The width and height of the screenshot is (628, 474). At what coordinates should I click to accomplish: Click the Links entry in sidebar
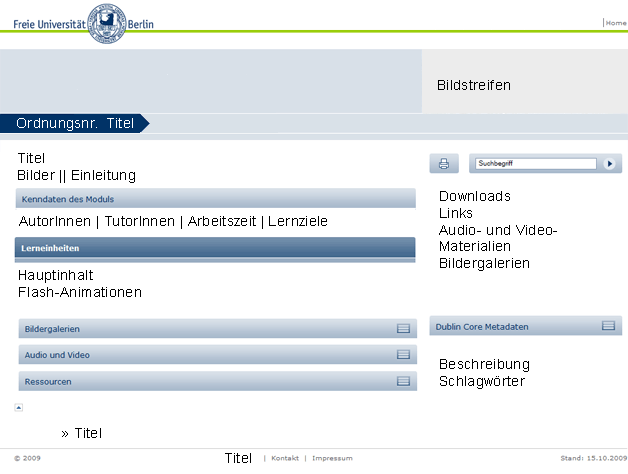click(x=456, y=213)
